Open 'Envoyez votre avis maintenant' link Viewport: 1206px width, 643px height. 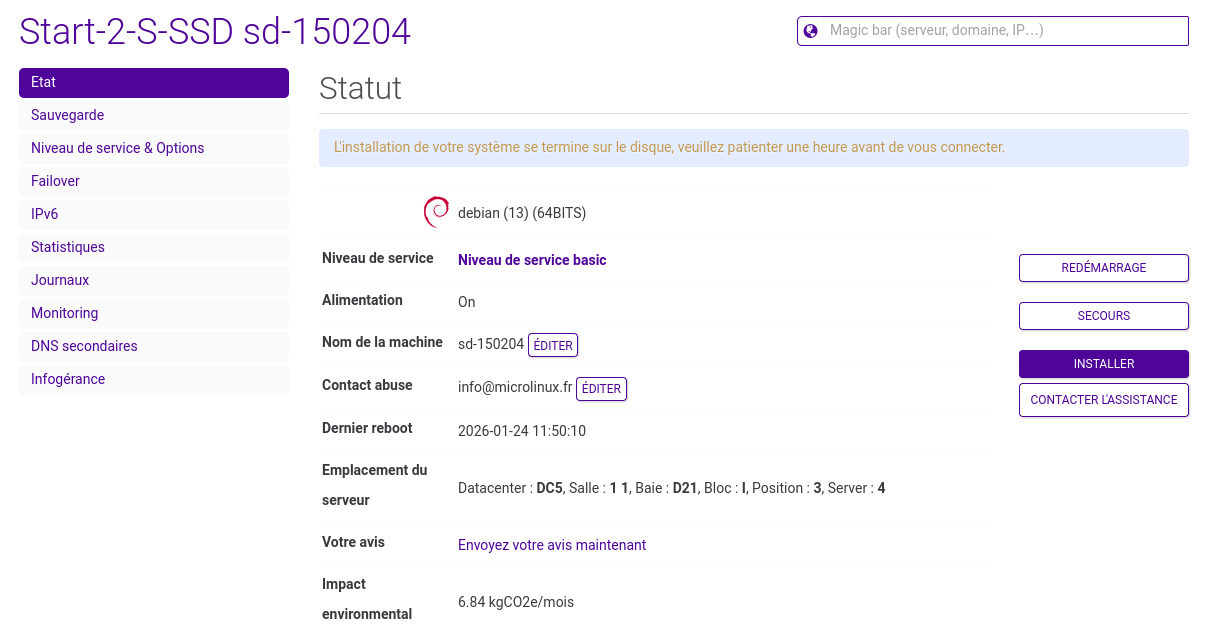(552, 545)
